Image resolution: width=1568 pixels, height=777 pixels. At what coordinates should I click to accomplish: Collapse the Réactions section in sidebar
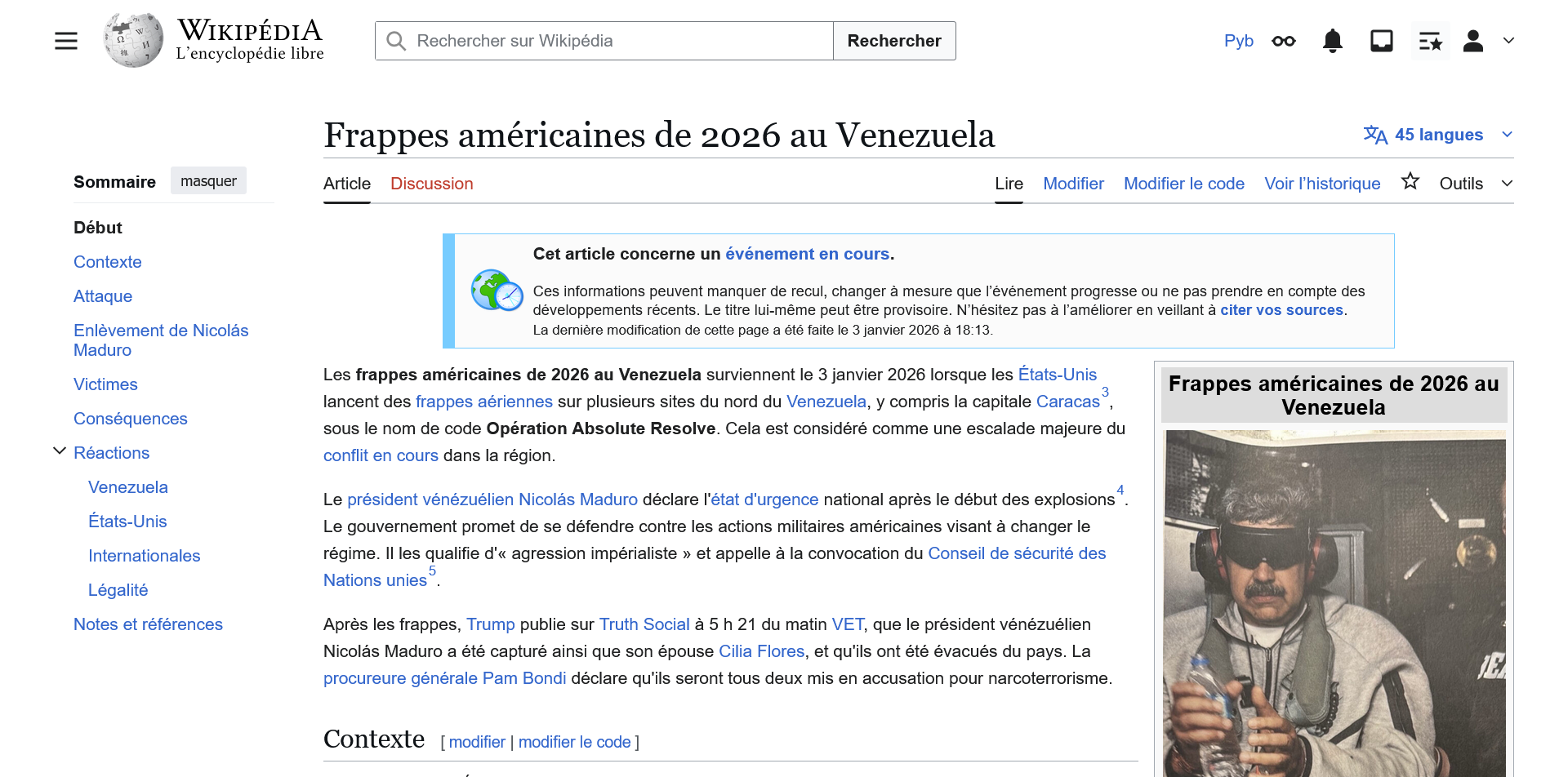tap(60, 451)
